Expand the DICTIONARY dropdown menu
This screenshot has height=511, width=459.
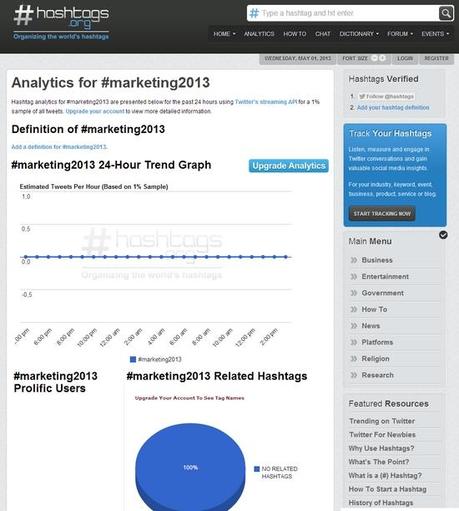tap(359, 34)
